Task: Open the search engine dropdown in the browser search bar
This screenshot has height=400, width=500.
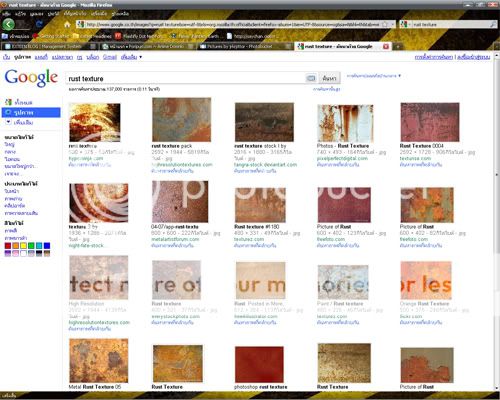Action: (x=405, y=24)
